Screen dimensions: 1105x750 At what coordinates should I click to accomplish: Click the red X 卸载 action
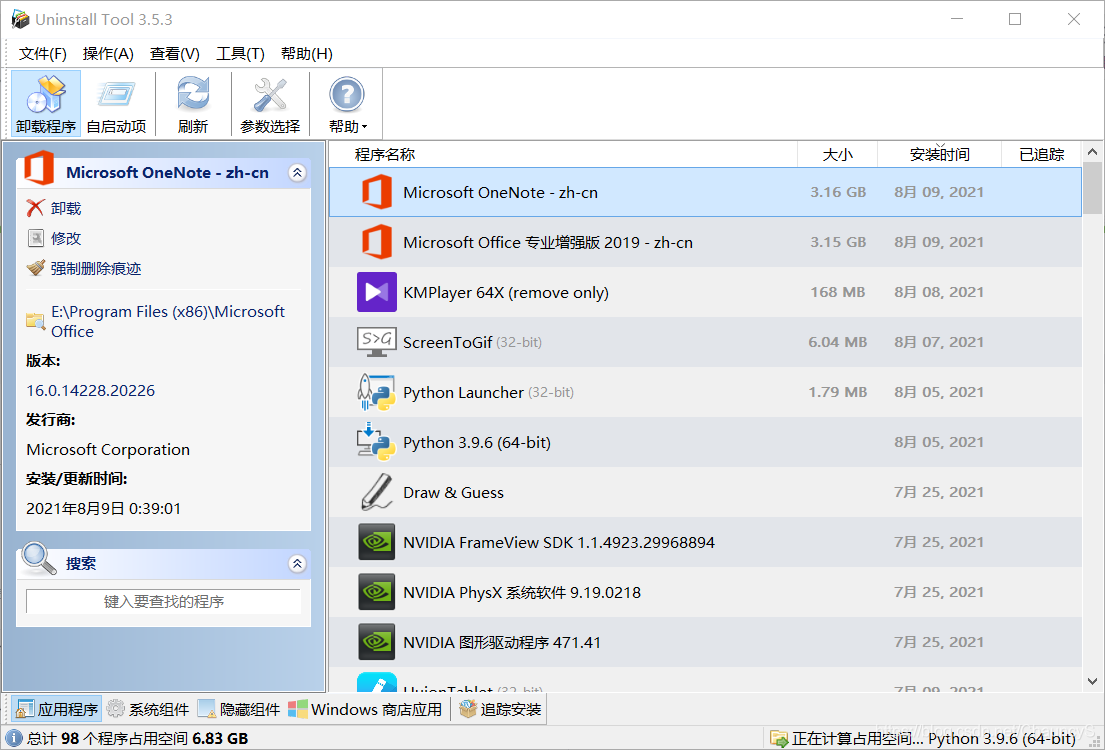54,208
